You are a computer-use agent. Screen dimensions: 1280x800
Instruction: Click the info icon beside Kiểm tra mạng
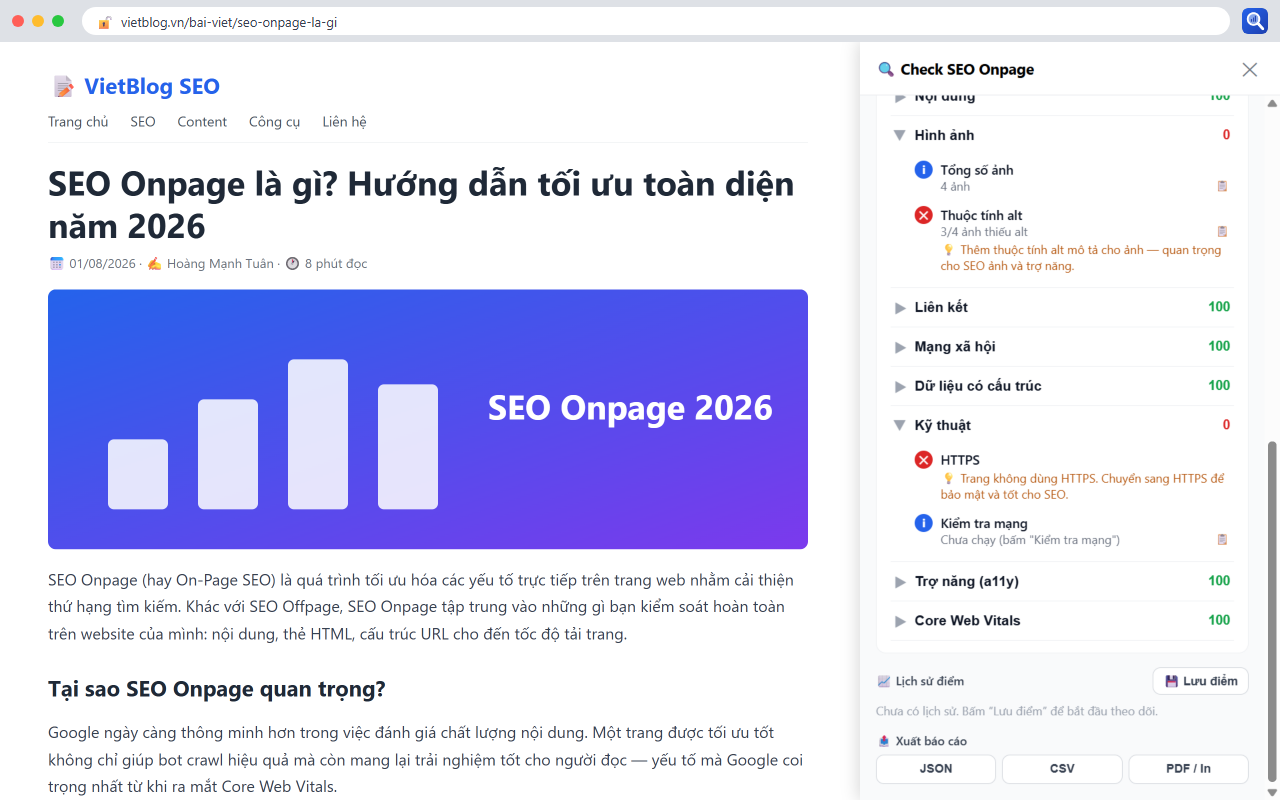point(924,523)
